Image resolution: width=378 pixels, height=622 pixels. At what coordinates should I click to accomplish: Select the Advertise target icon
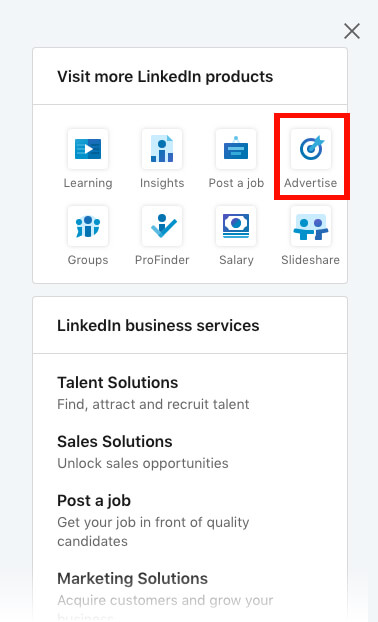pyautogui.click(x=311, y=149)
